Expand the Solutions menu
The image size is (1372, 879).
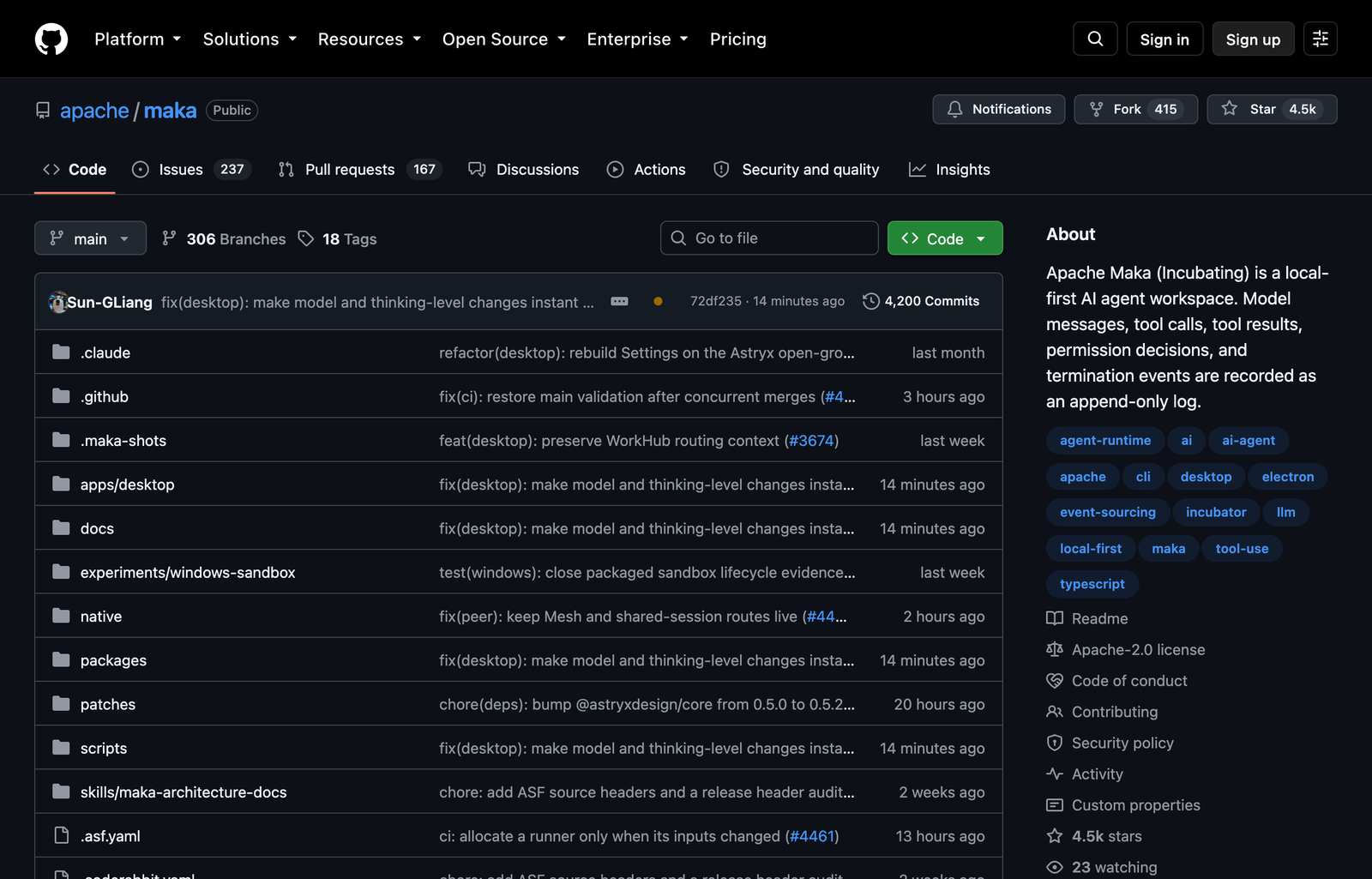(250, 39)
